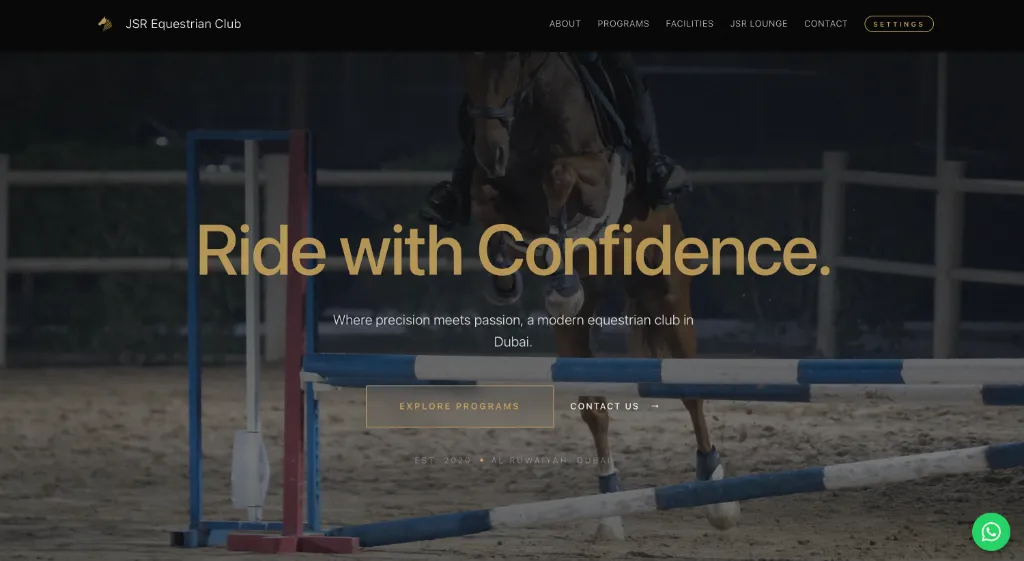Select Facilities in the top navigation
The height and width of the screenshot is (561, 1024).
tap(690, 24)
